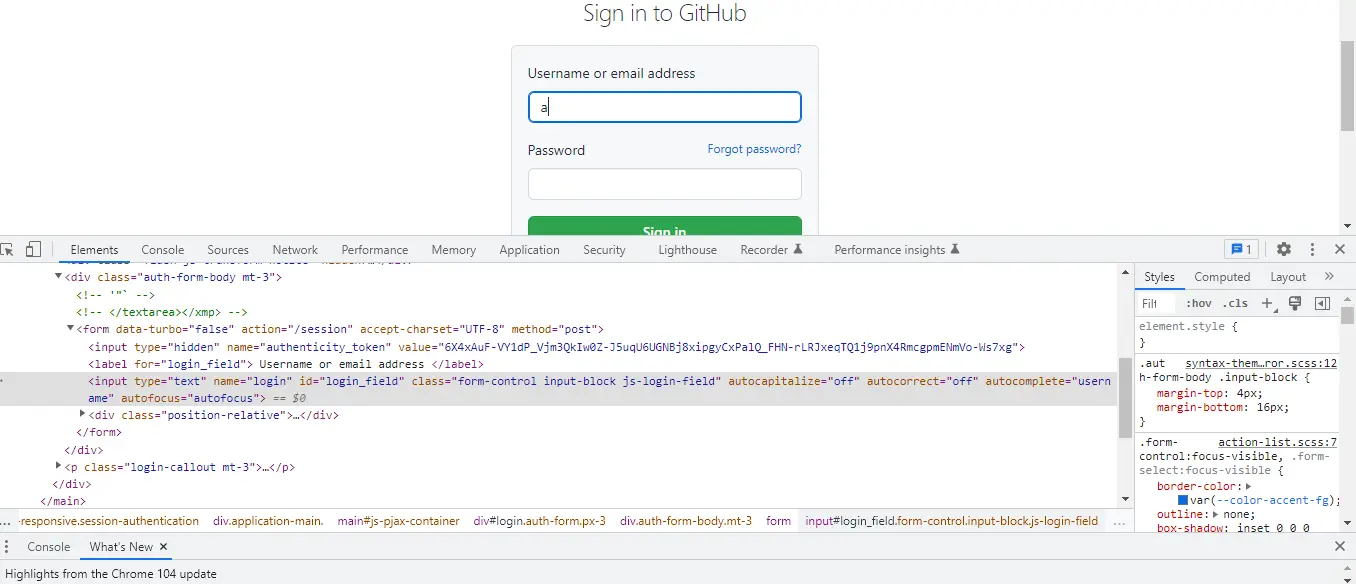The height and width of the screenshot is (584, 1356).
Task: Expand the border-color property triangle
Action: tap(1248, 486)
